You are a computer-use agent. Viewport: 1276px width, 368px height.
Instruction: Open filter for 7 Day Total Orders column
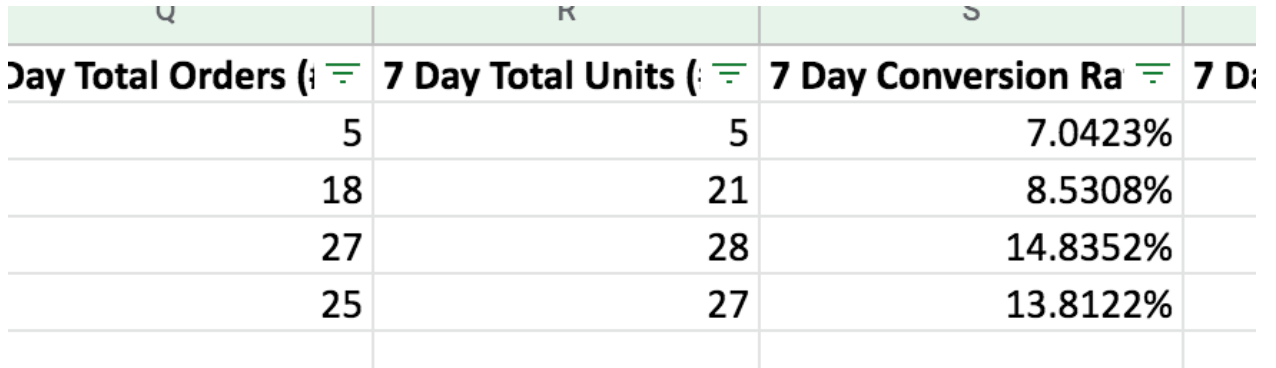point(346,73)
